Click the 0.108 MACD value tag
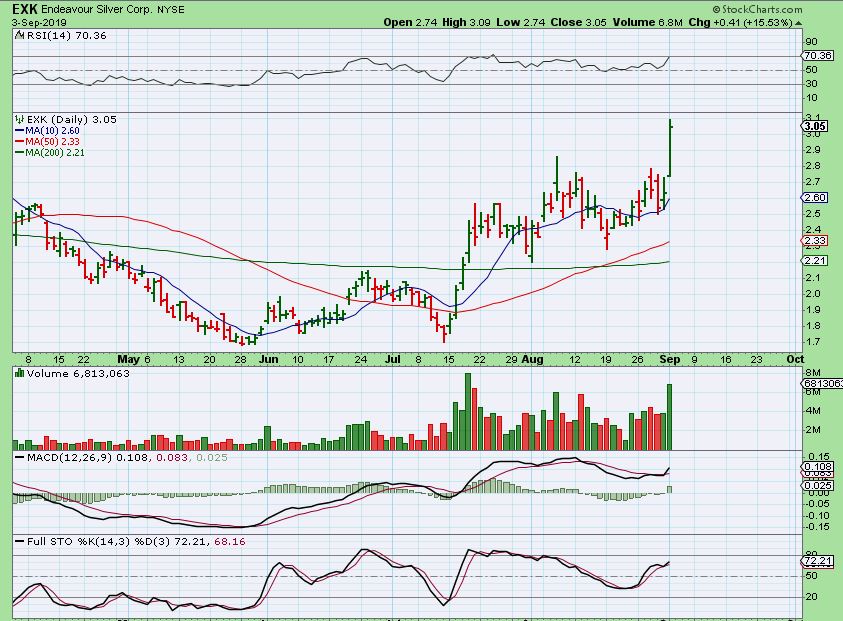 point(817,466)
